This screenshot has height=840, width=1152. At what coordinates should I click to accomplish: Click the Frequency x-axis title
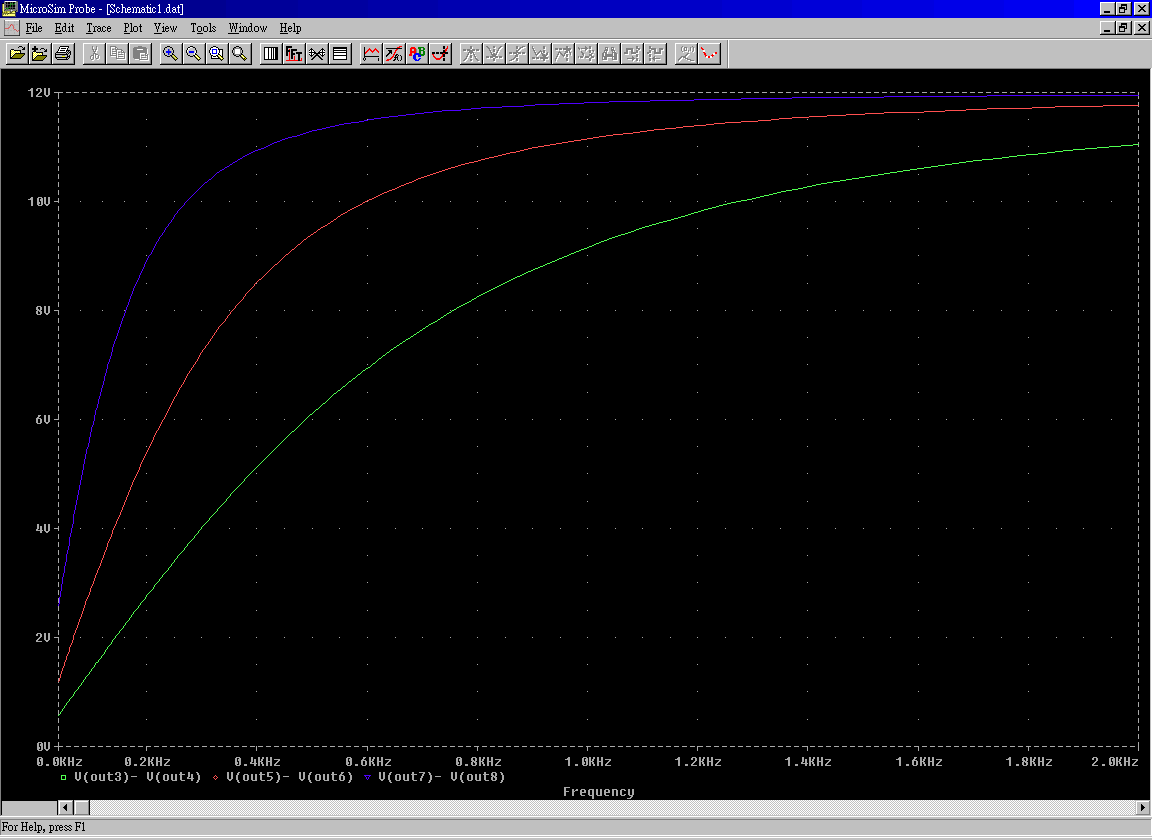599,791
